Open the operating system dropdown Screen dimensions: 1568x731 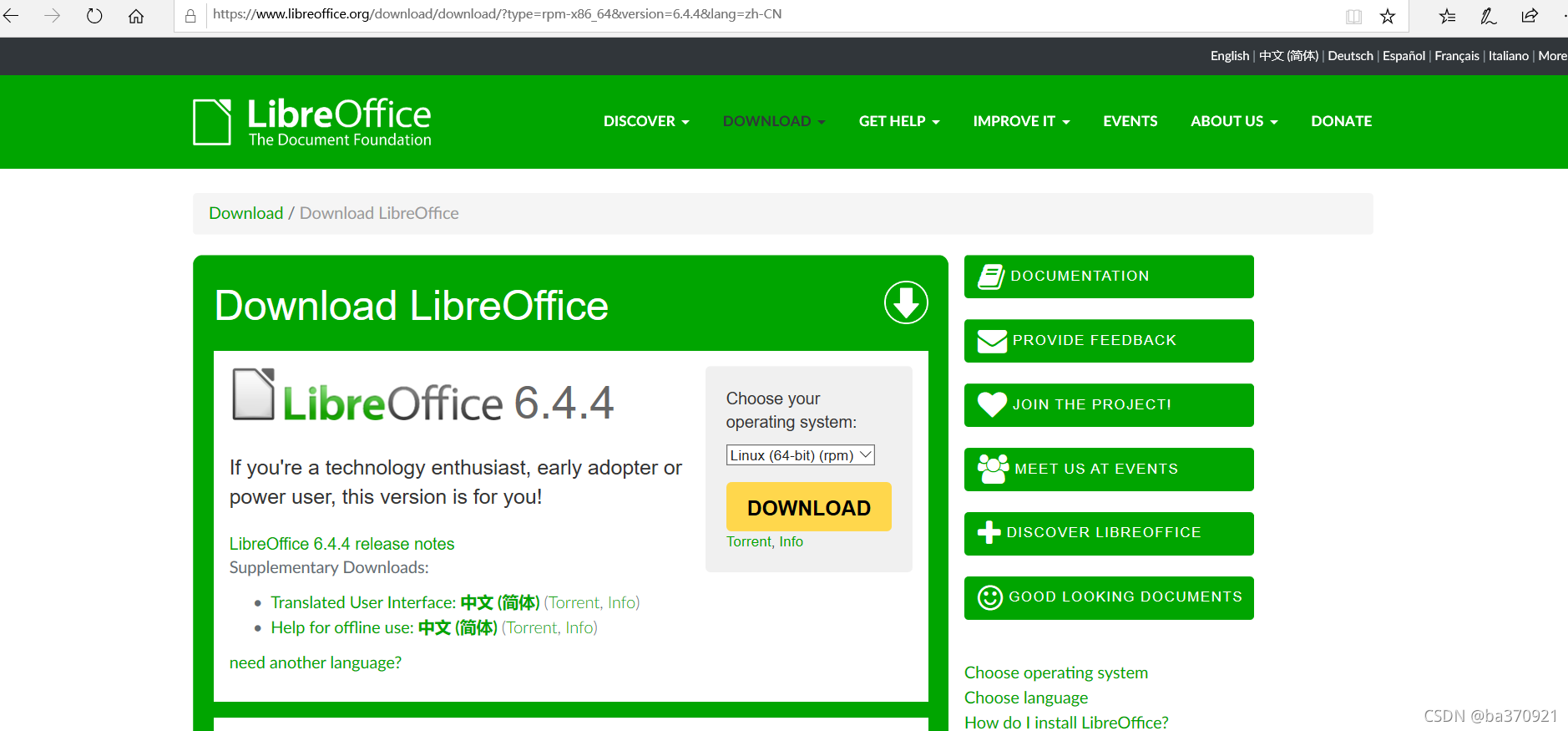click(800, 455)
